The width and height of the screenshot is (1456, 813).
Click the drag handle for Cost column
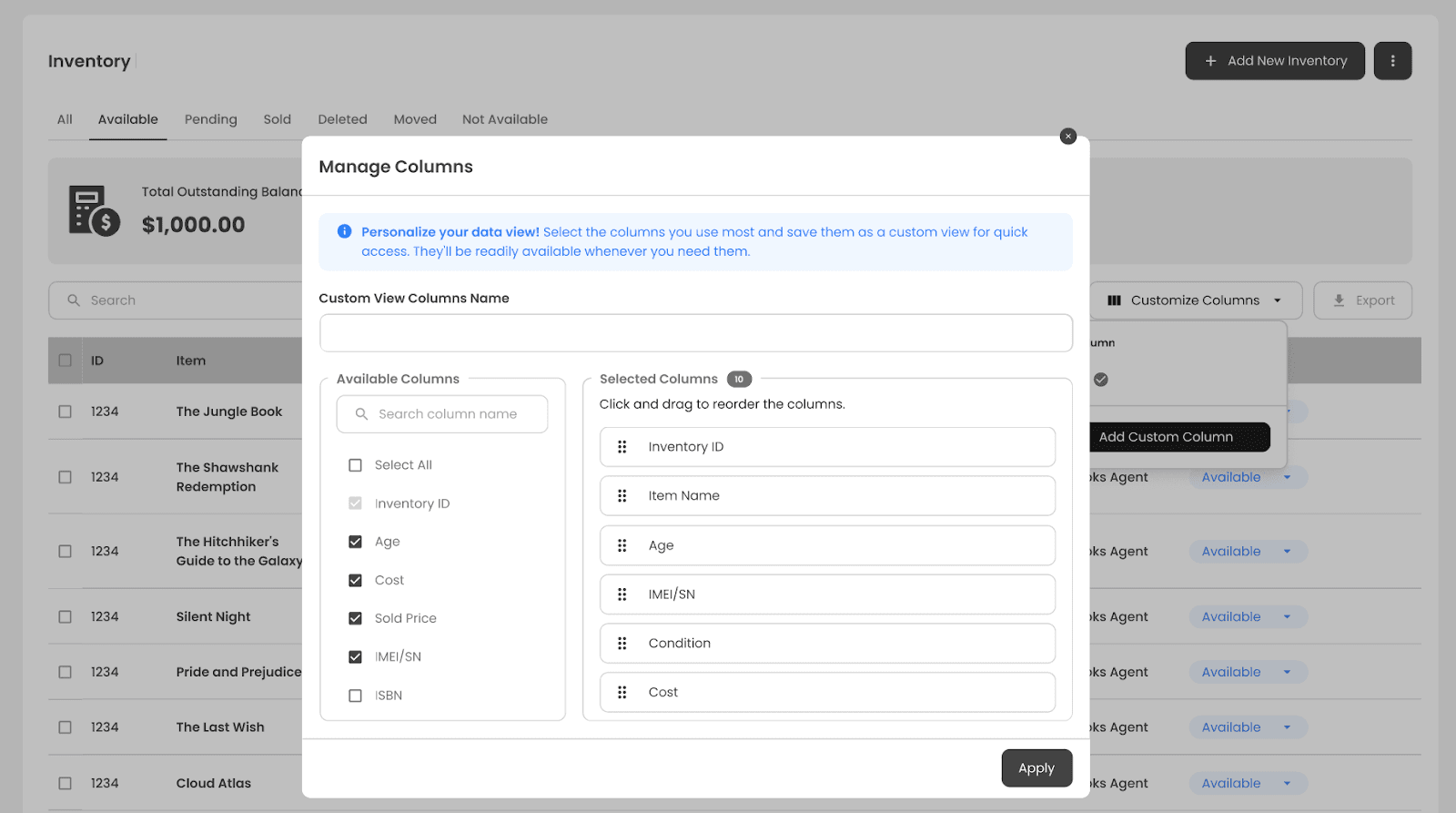point(622,693)
